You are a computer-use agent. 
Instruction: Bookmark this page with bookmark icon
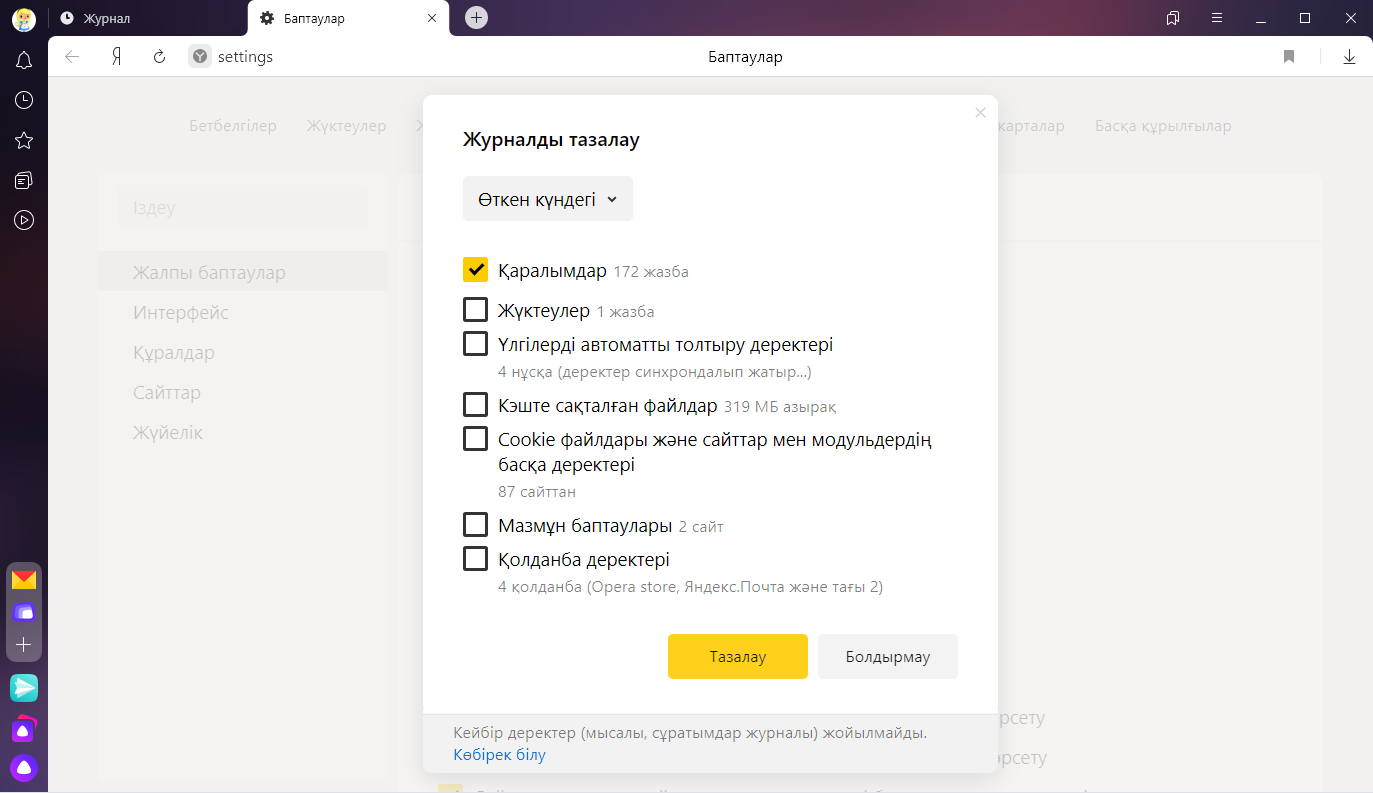click(x=1289, y=57)
